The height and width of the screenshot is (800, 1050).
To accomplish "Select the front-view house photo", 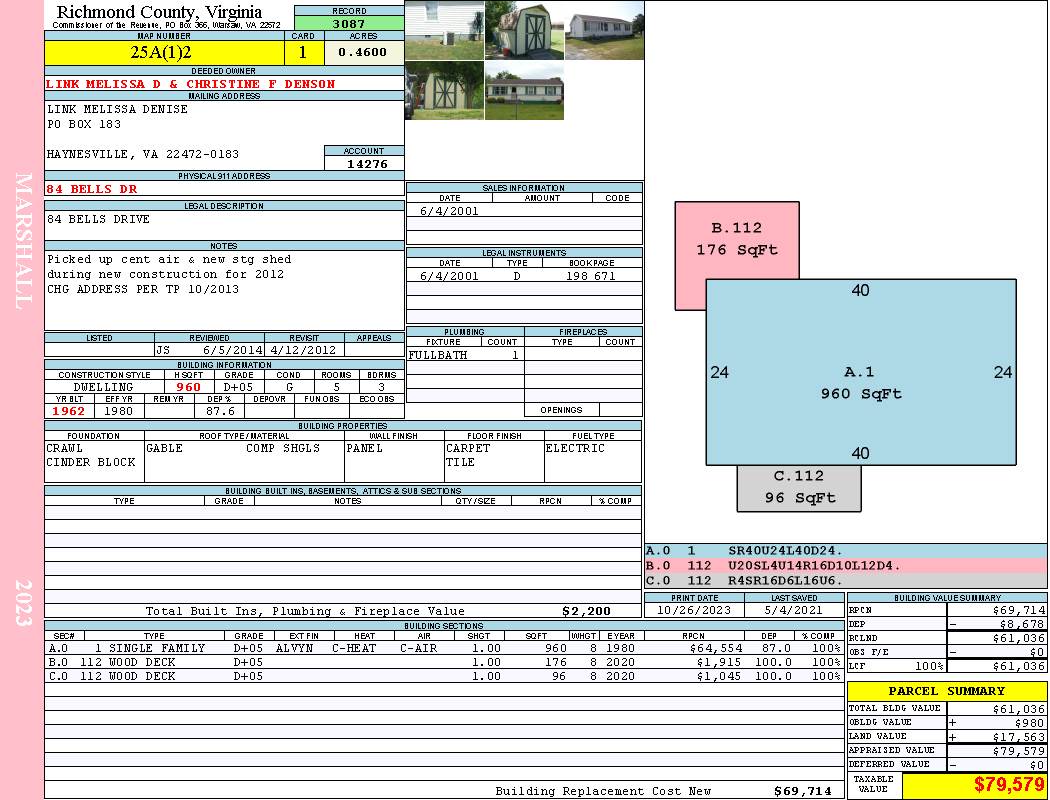I will click(x=524, y=91).
